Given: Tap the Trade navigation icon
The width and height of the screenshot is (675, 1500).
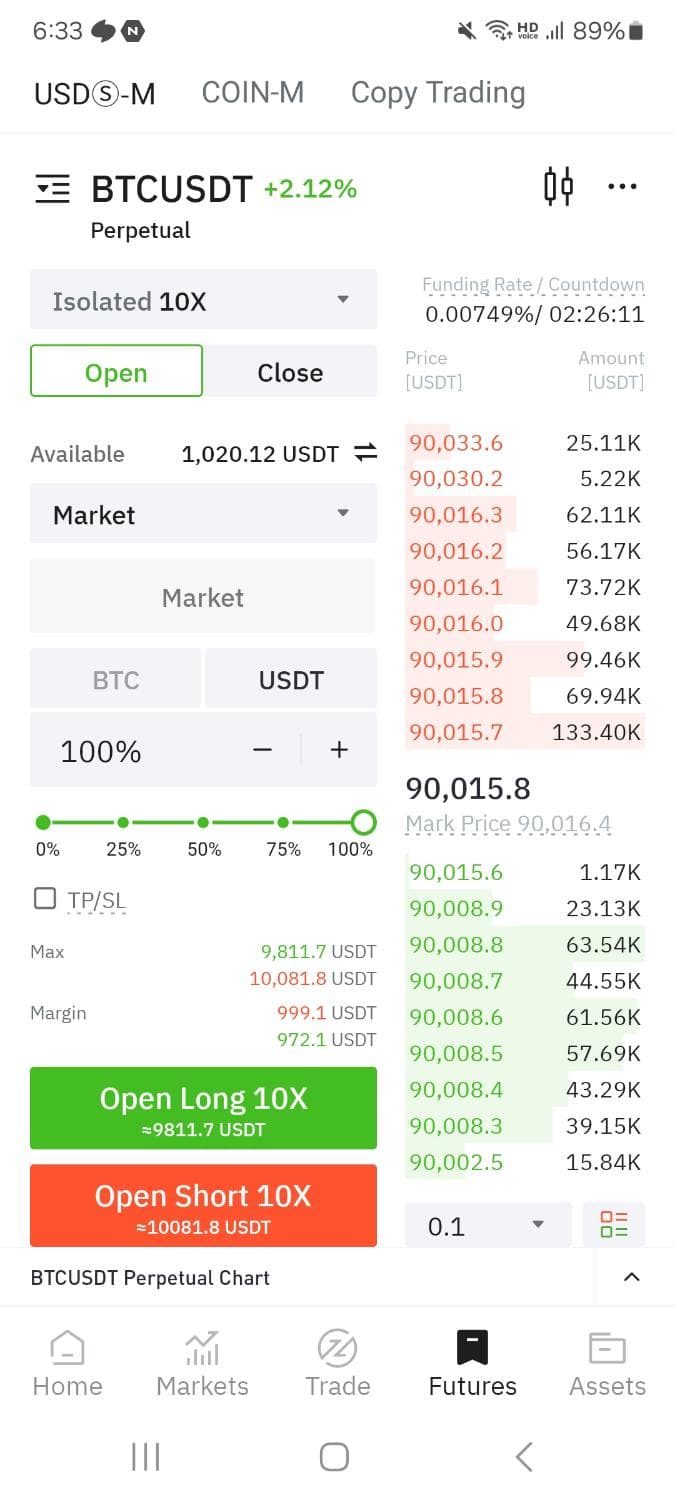Looking at the screenshot, I should click(337, 1348).
